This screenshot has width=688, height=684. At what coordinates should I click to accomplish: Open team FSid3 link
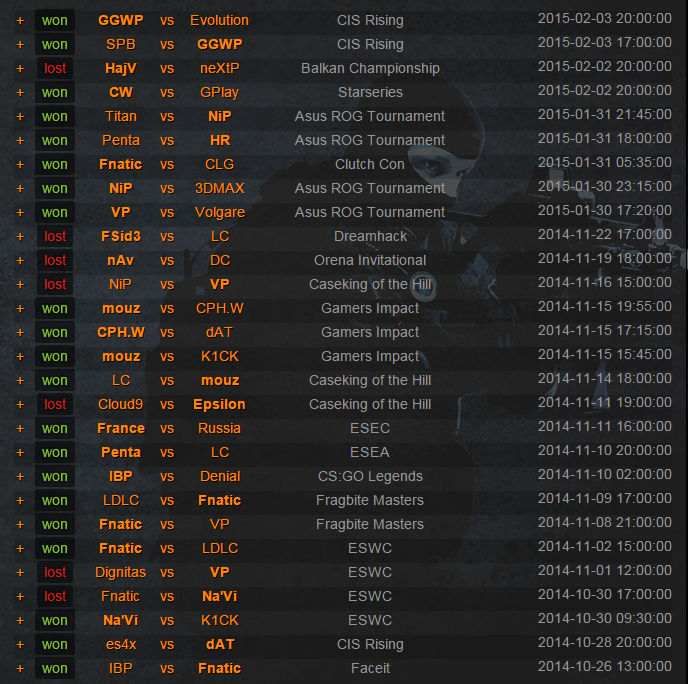(x=121, y=236)
